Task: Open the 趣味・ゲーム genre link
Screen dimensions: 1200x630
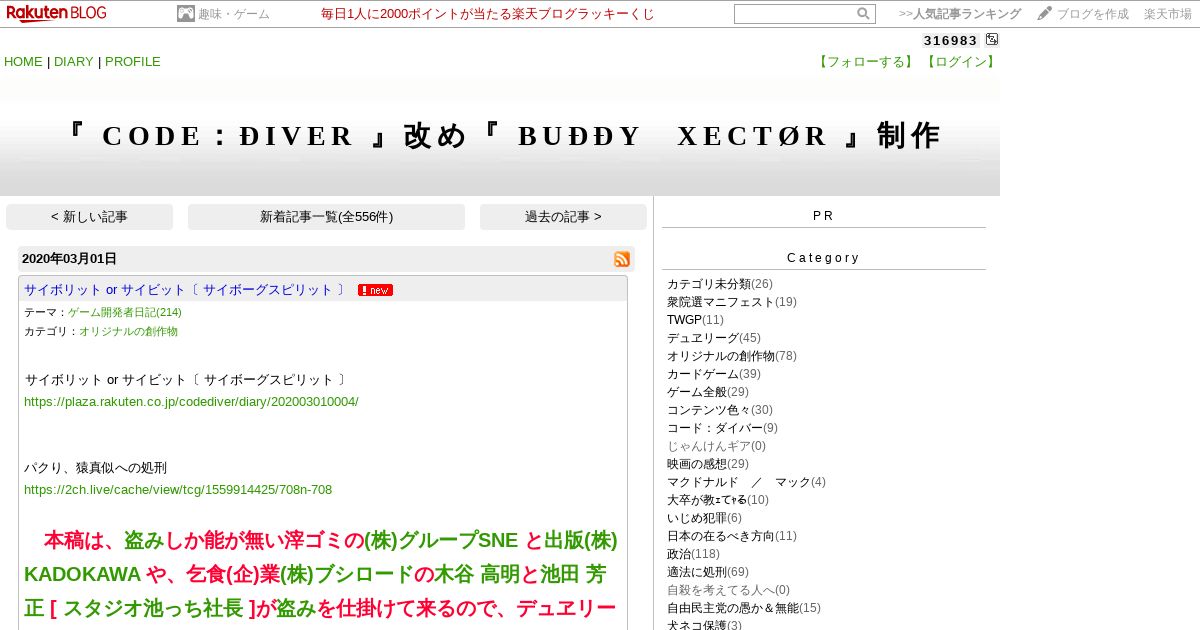Action: coord(233,14)
